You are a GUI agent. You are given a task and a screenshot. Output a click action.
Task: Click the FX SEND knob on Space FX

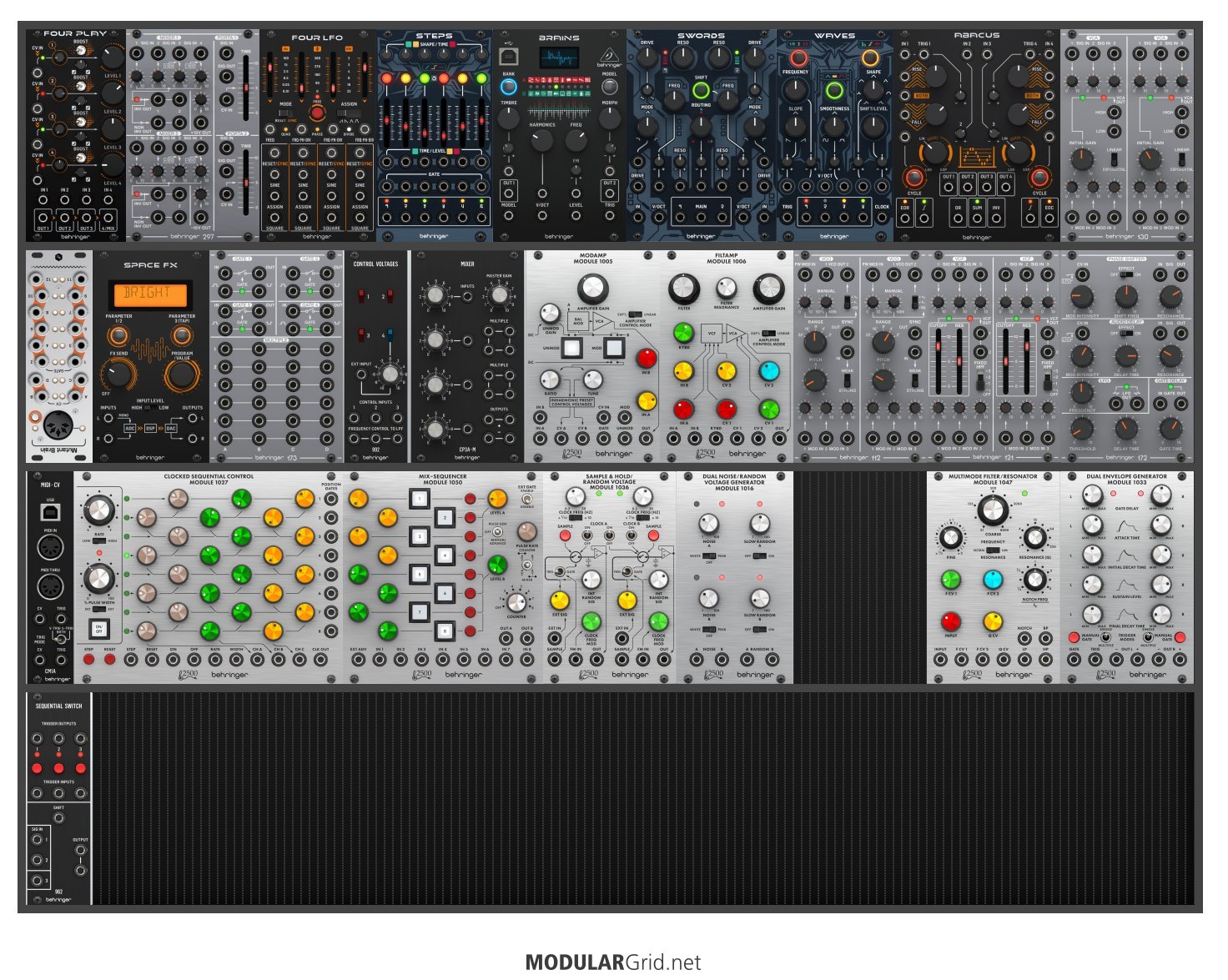coord(118,374)
